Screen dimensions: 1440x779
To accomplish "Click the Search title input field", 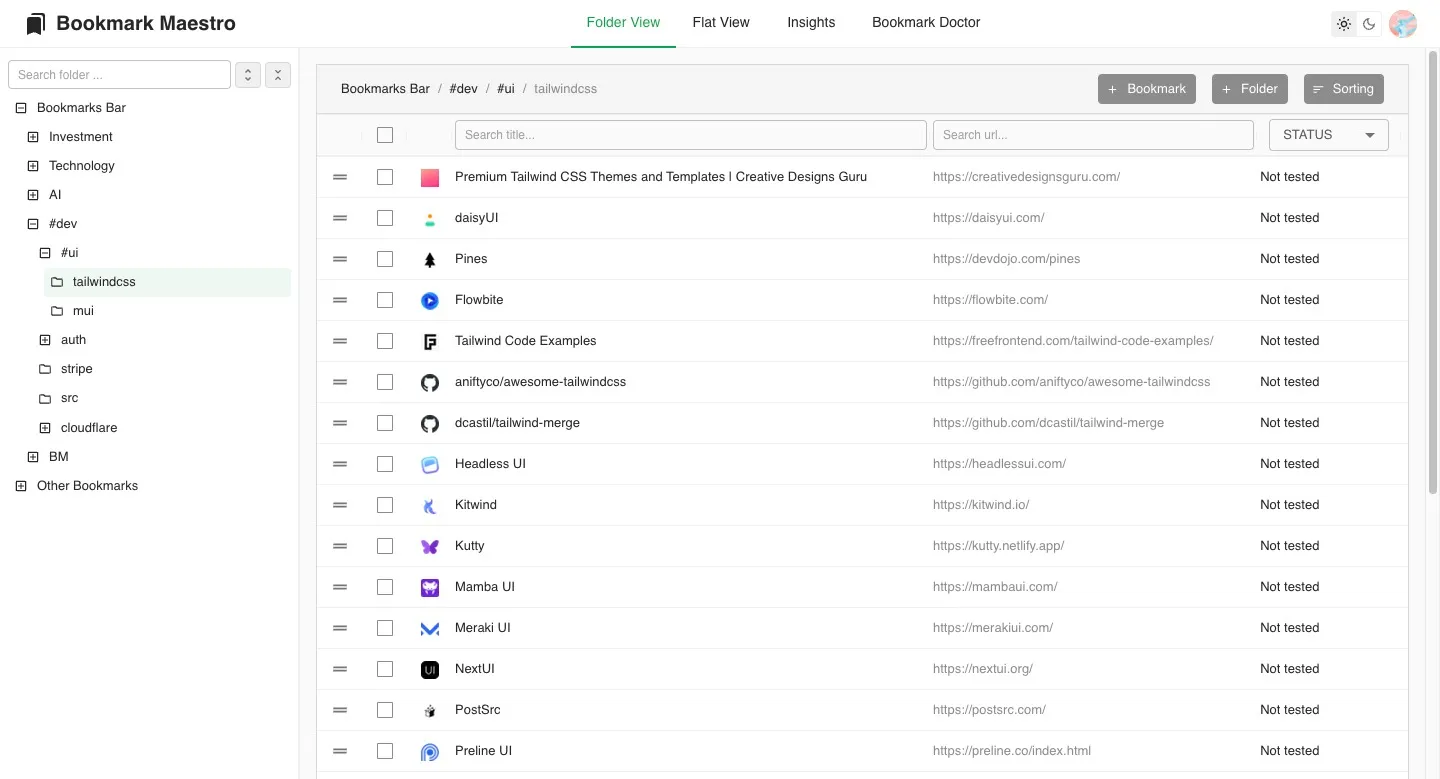I will point(691,135).
